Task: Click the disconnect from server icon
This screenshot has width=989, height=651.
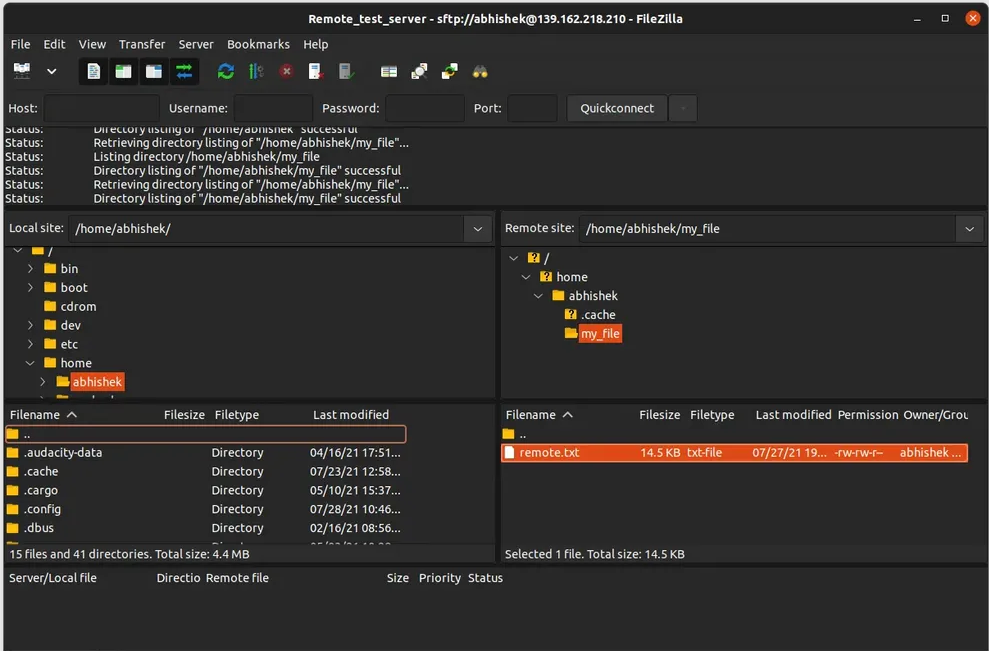Action: [x=316, y=71]
